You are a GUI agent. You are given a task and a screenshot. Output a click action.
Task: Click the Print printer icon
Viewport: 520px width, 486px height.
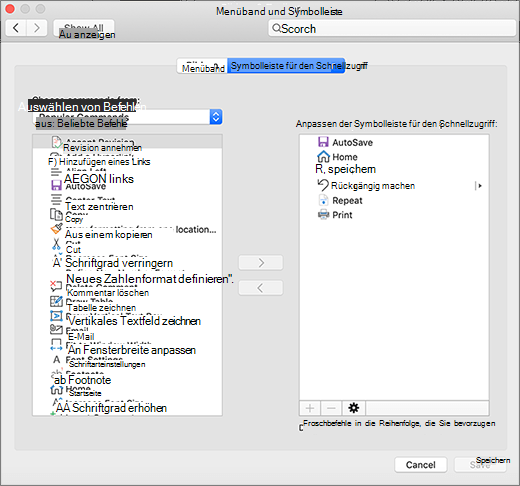(323, 214)
